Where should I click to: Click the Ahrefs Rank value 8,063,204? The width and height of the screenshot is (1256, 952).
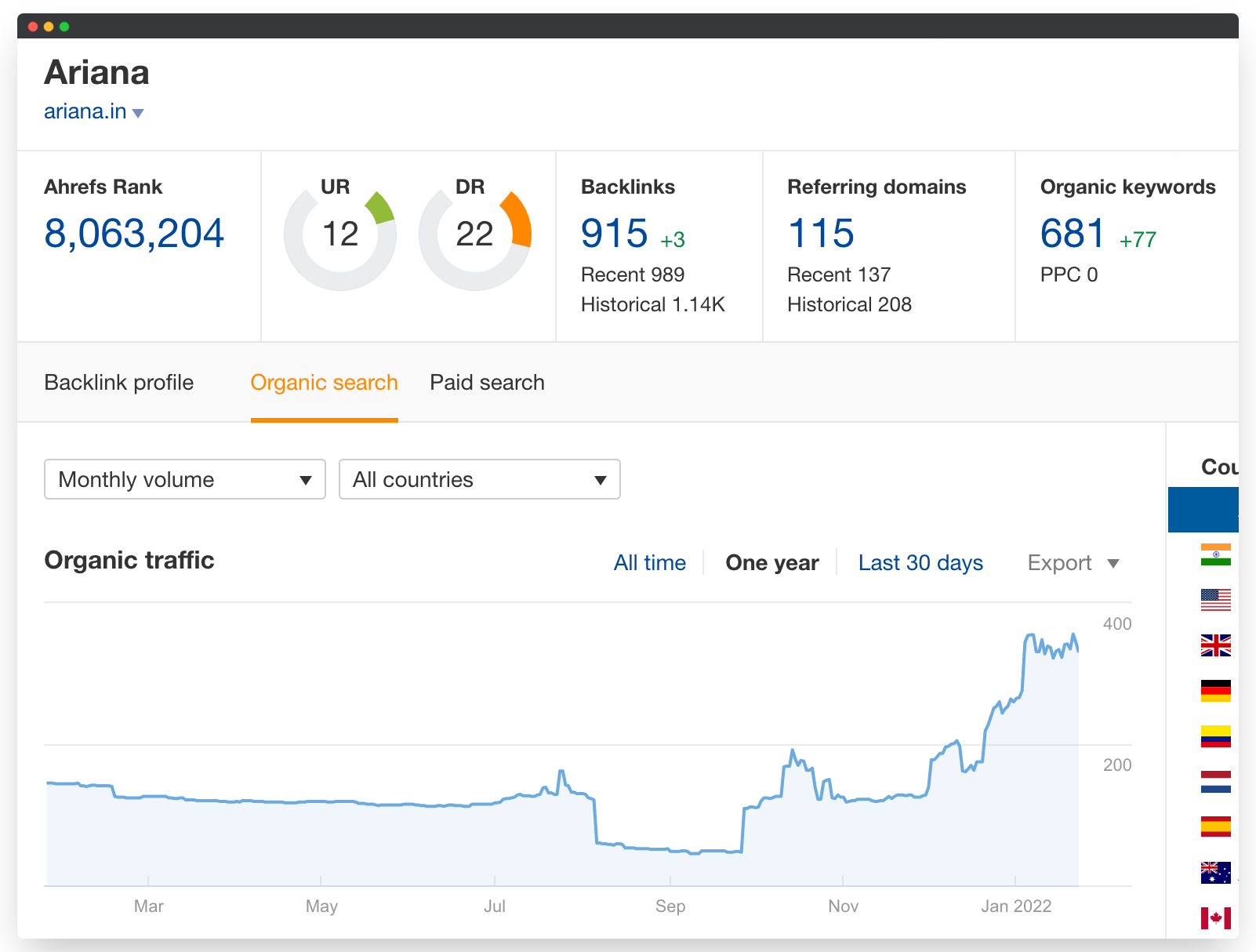[x=134, y=234]
